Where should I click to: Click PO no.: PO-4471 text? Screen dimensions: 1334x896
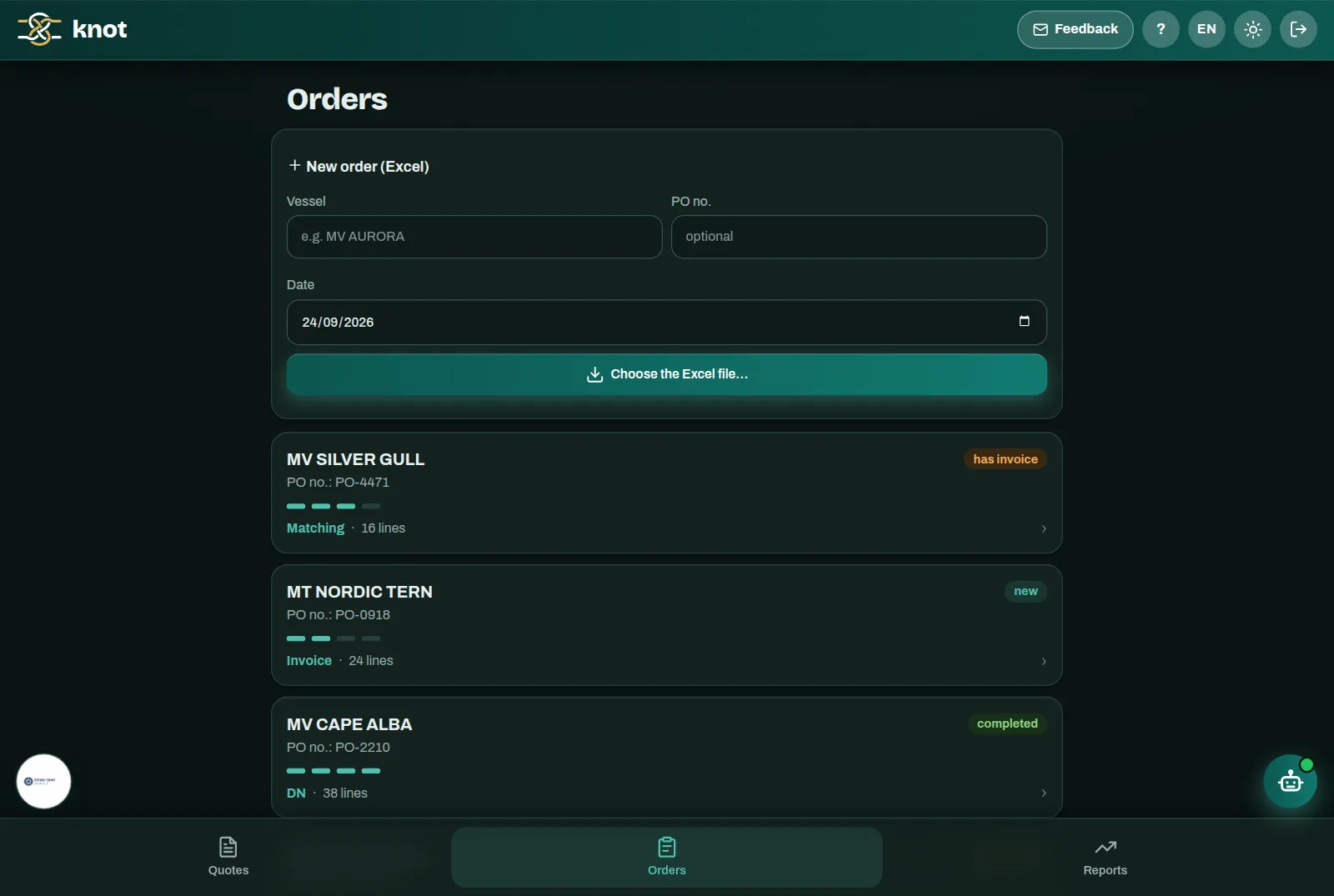coord(338,483)
